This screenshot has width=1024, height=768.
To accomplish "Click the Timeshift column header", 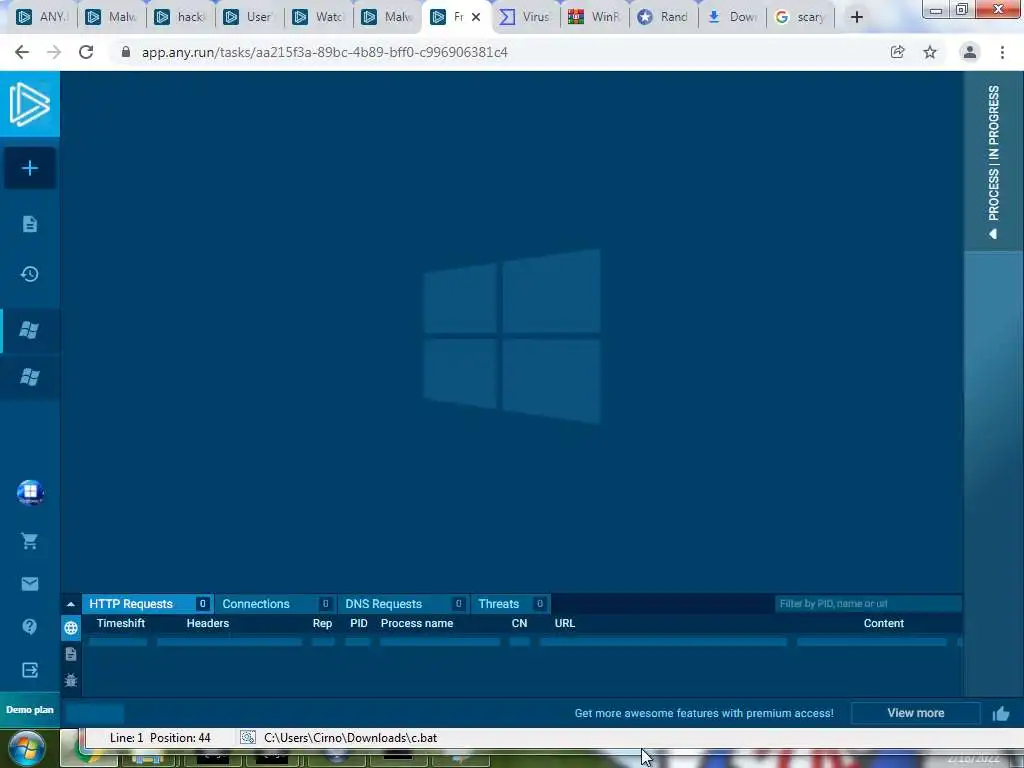I will [121, 624].
